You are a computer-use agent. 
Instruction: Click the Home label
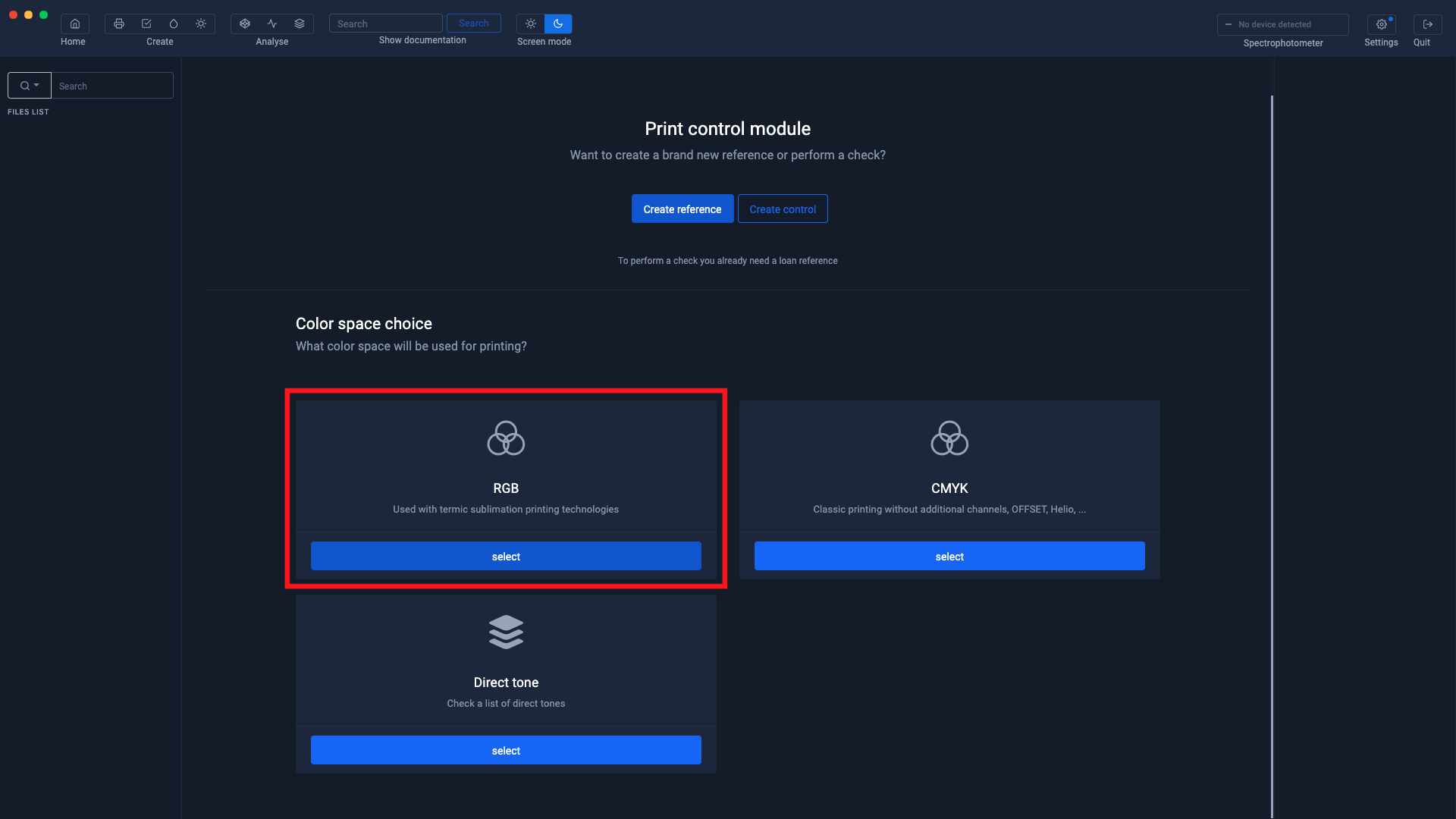(x=73, y=42)
